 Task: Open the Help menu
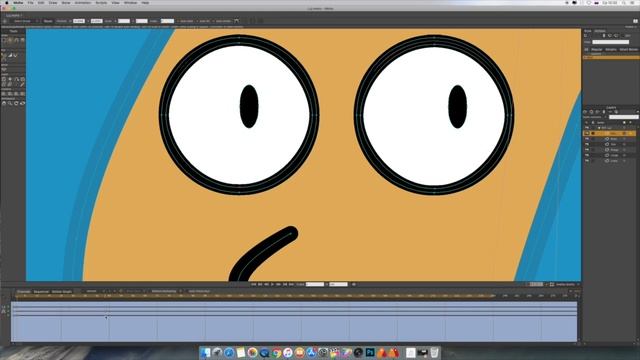145,2
